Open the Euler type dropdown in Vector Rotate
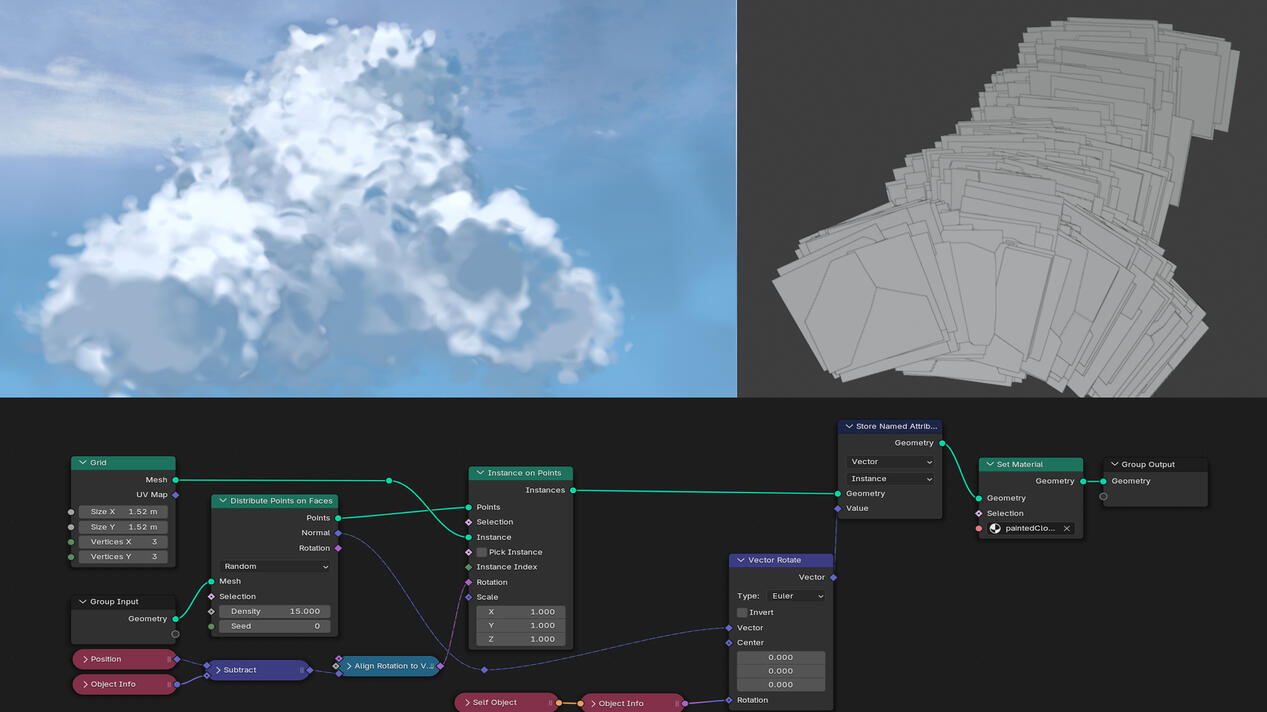 tap(795, 596)
